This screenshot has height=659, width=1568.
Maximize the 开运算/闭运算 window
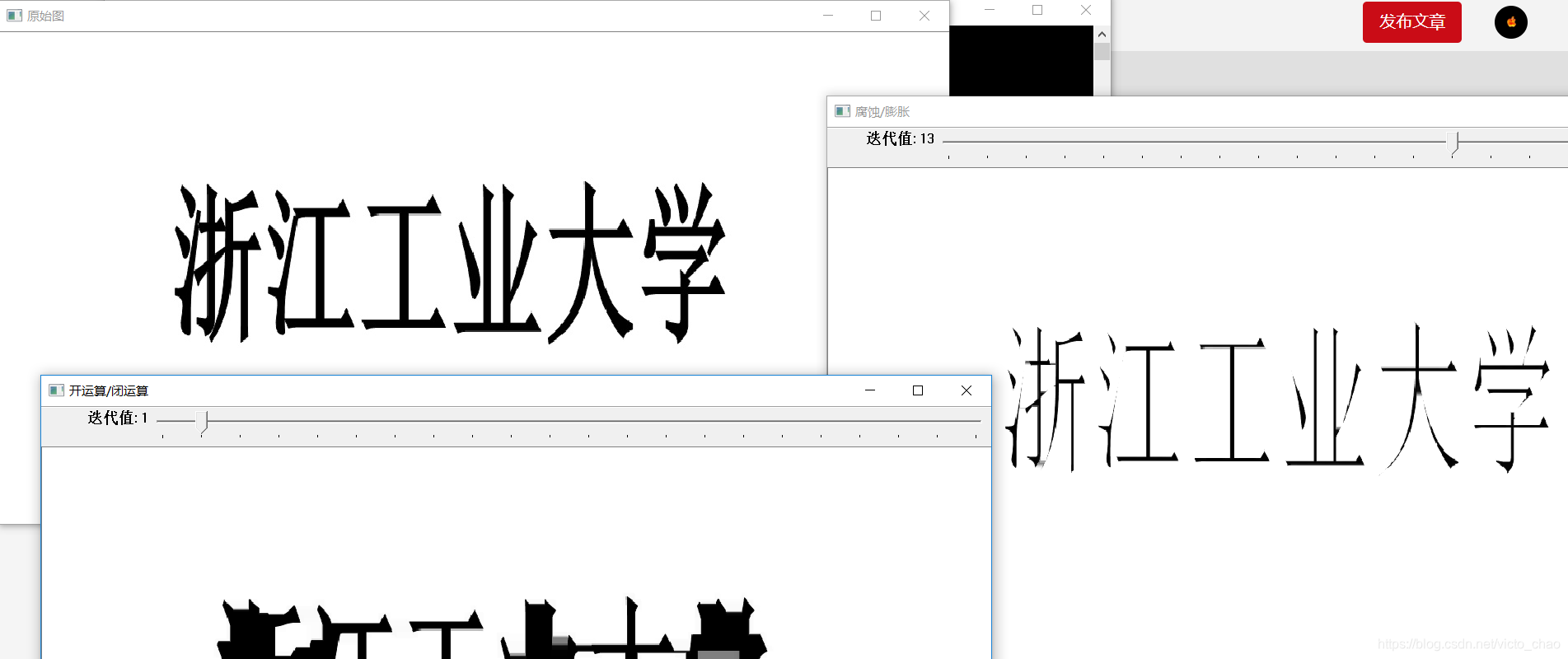pyautogui.click(x=918, y=390)
